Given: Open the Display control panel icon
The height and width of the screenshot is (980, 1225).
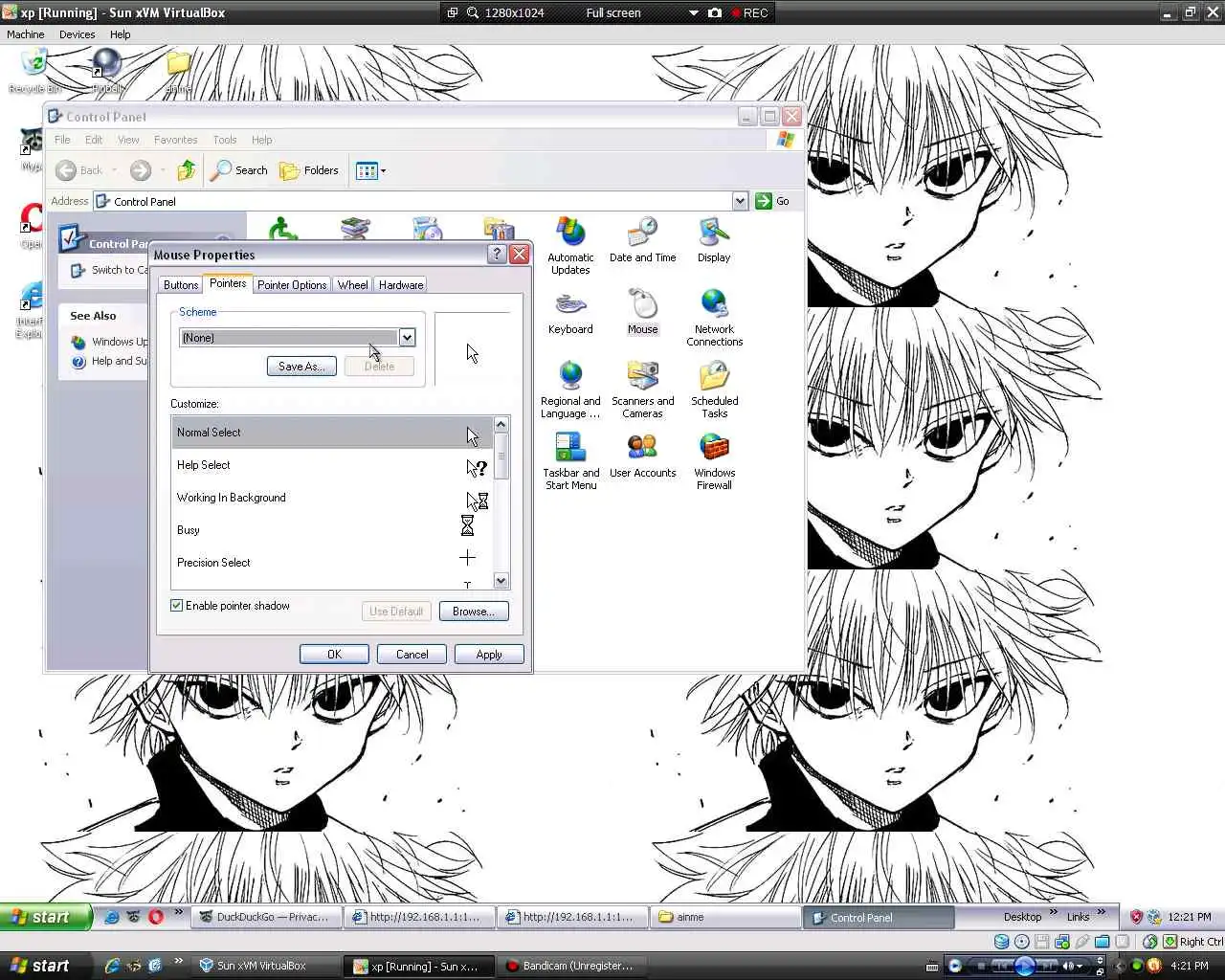Looking at the screenshot, I should click(714, 240).
